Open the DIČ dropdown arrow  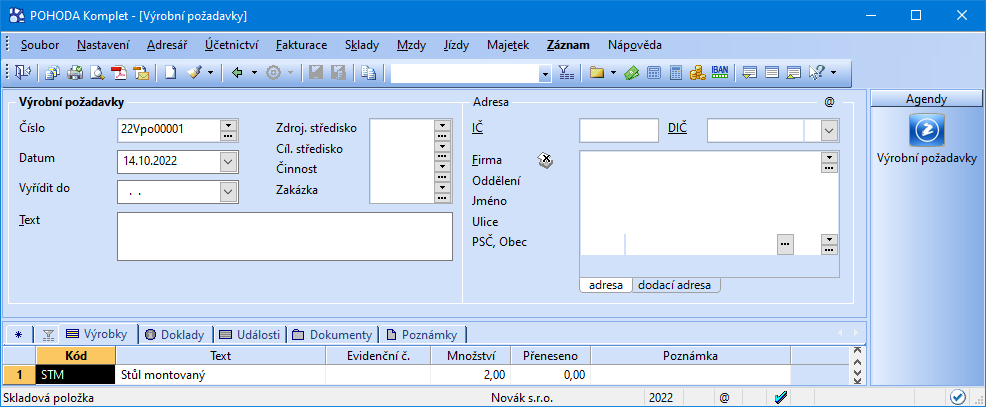829,131
